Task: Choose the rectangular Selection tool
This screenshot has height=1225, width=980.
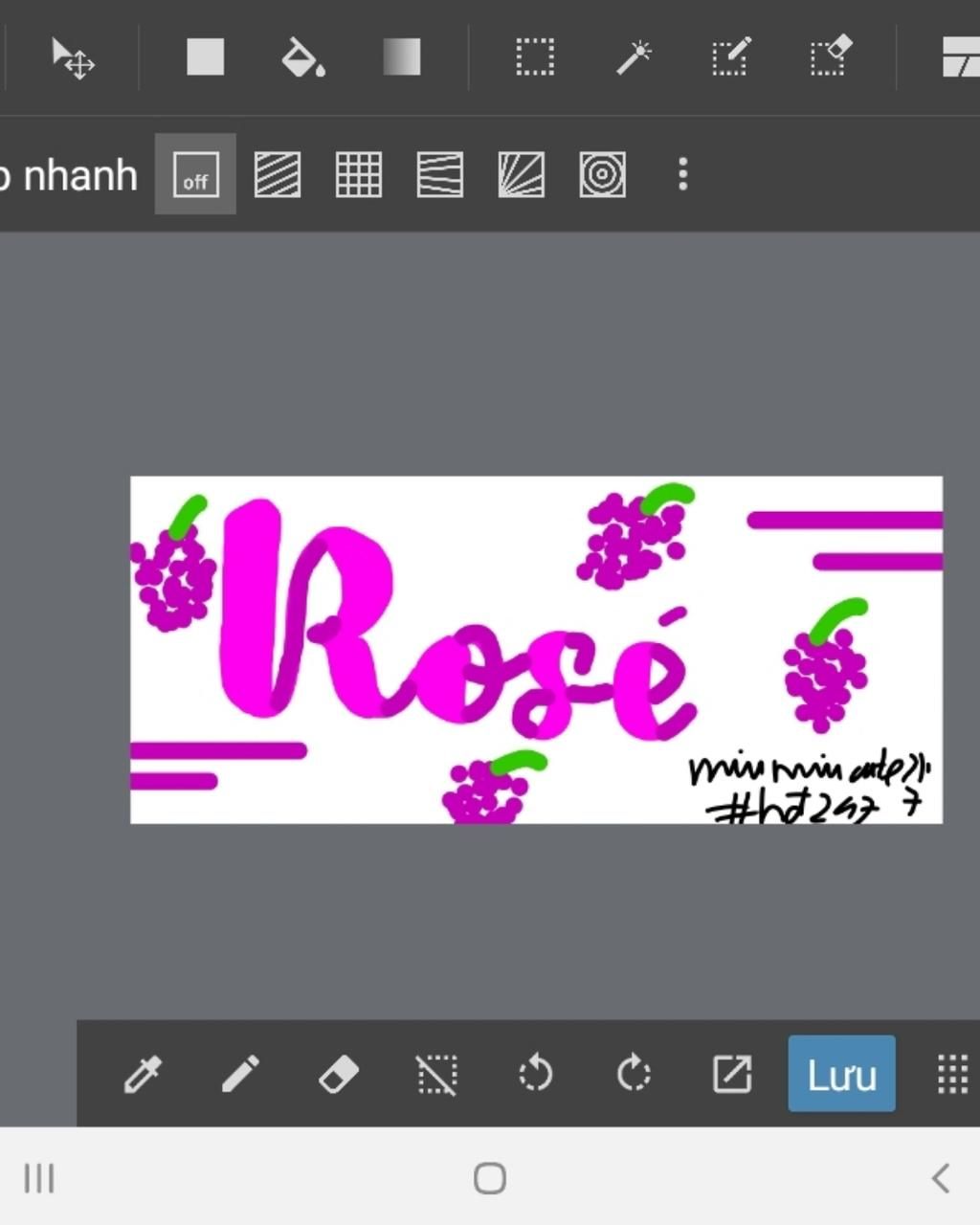Action: (534, 57)
